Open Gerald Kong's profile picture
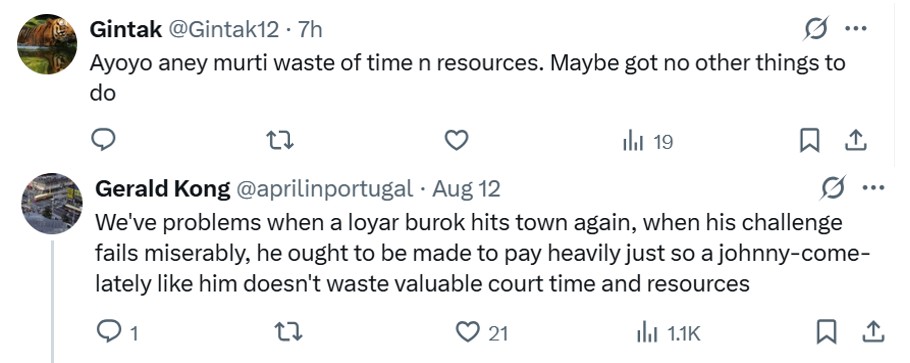The width and height of the screenshot is (910, 363). tap(52, 203)
